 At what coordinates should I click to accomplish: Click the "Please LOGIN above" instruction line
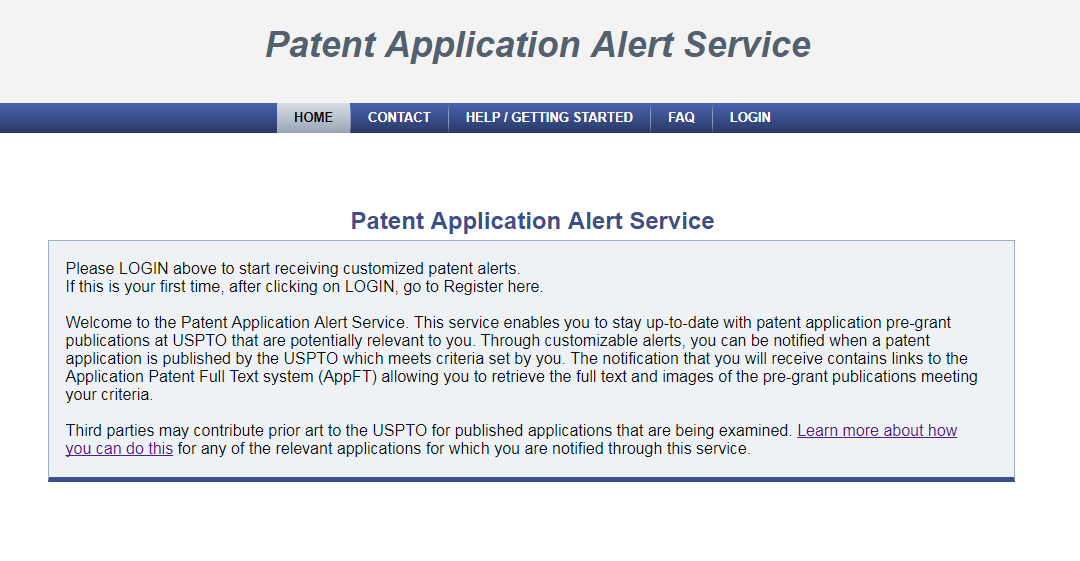click(293, 269)
